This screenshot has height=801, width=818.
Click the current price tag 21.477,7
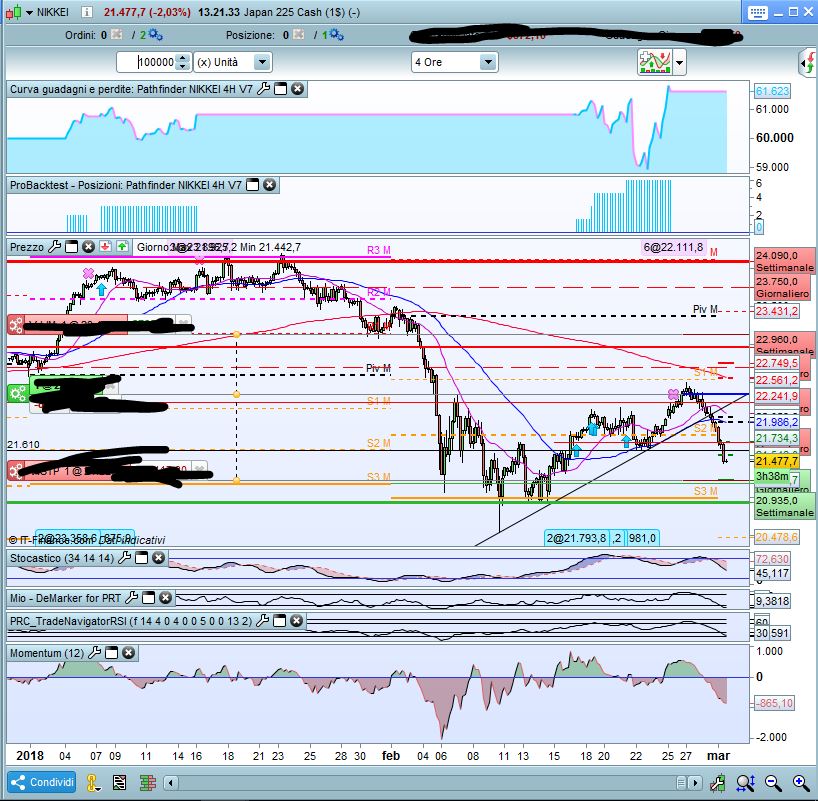click(x=776, y=461)
